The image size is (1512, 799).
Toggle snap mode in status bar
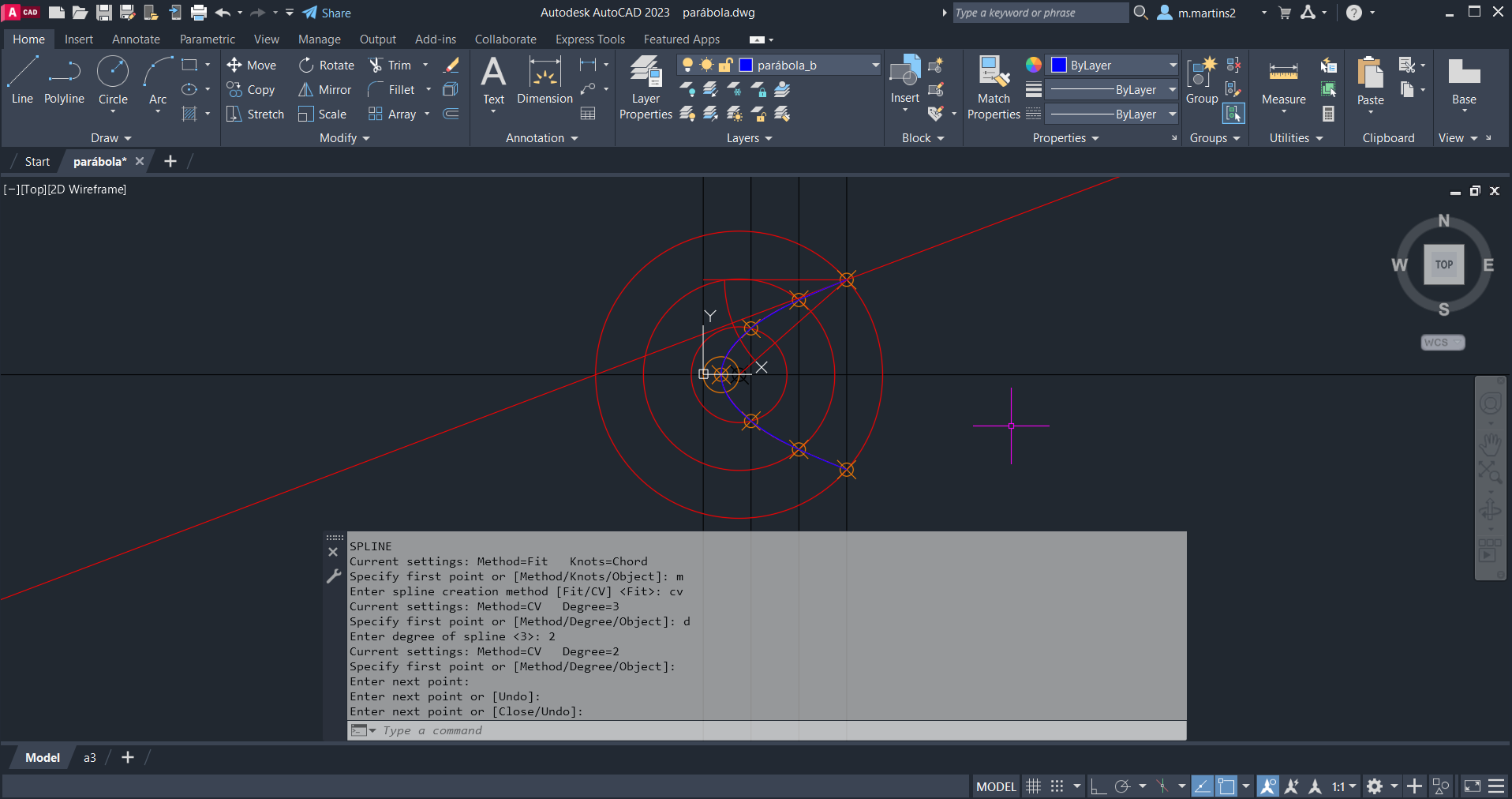click(x=1057, y=786)
